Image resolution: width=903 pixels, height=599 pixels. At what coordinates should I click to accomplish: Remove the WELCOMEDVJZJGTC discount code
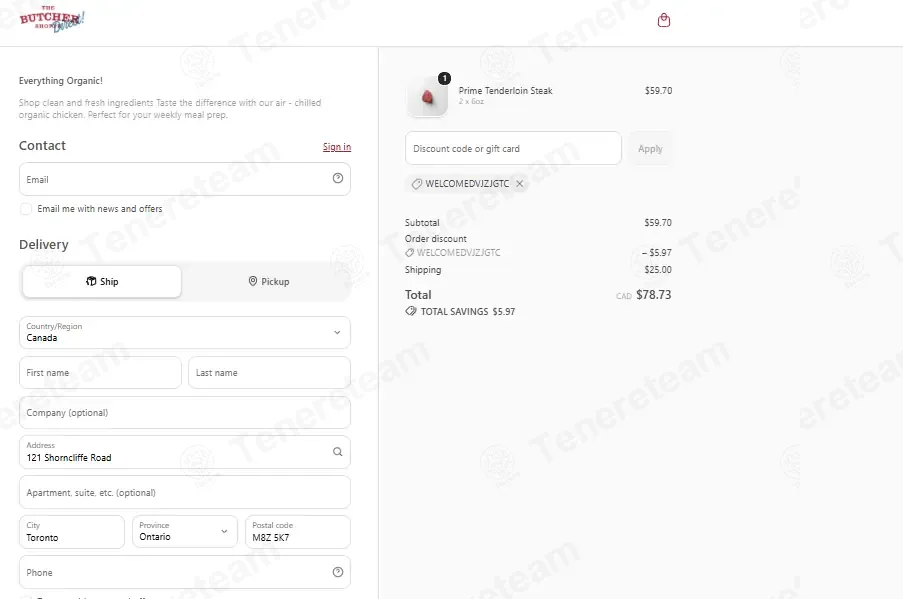(x=519, y=184)
